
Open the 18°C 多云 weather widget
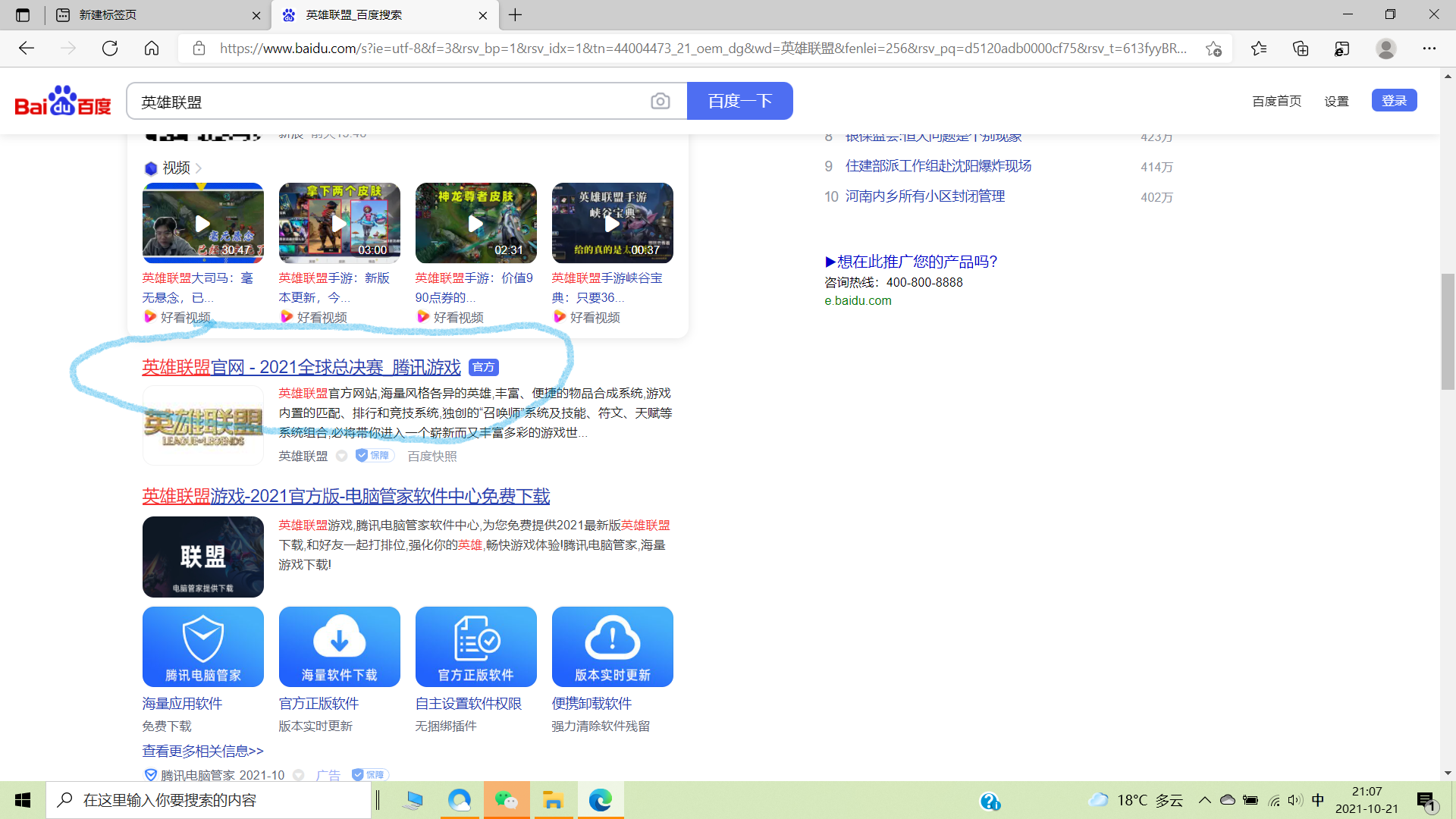point(1135,800)
